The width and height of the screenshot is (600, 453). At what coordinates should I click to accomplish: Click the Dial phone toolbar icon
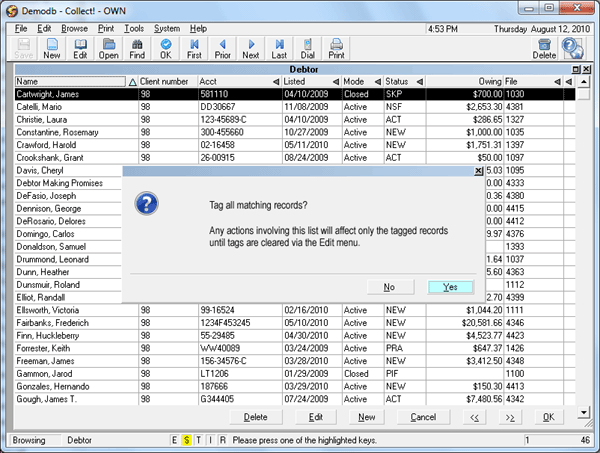tap(307, 49)
